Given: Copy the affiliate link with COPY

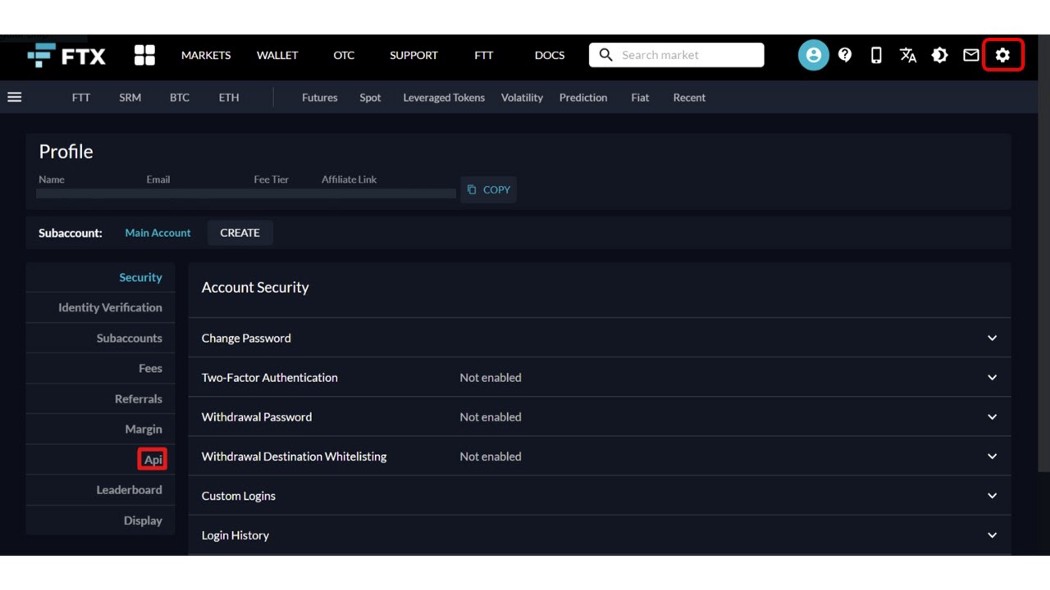Looking at the screenshot, I should [488, 190].
